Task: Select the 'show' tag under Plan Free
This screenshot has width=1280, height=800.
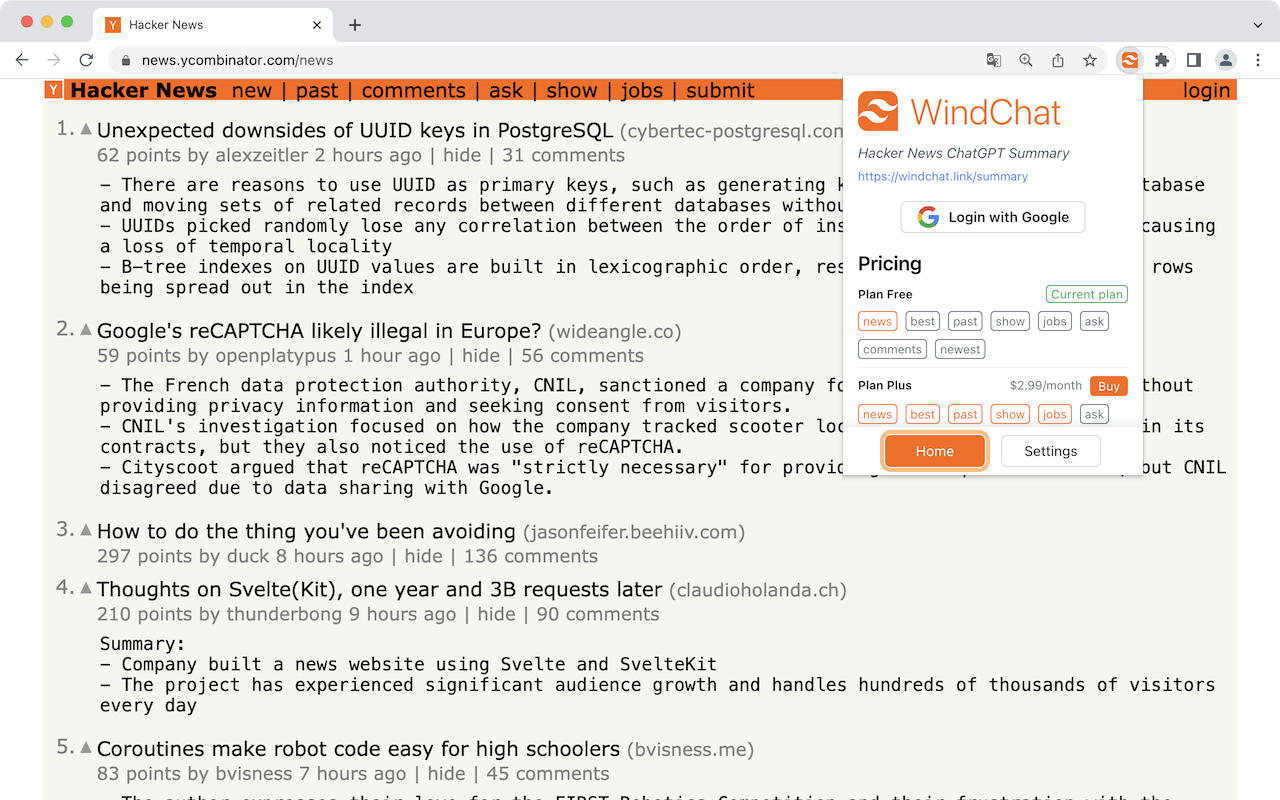Action: click(x=1010, y=321)
